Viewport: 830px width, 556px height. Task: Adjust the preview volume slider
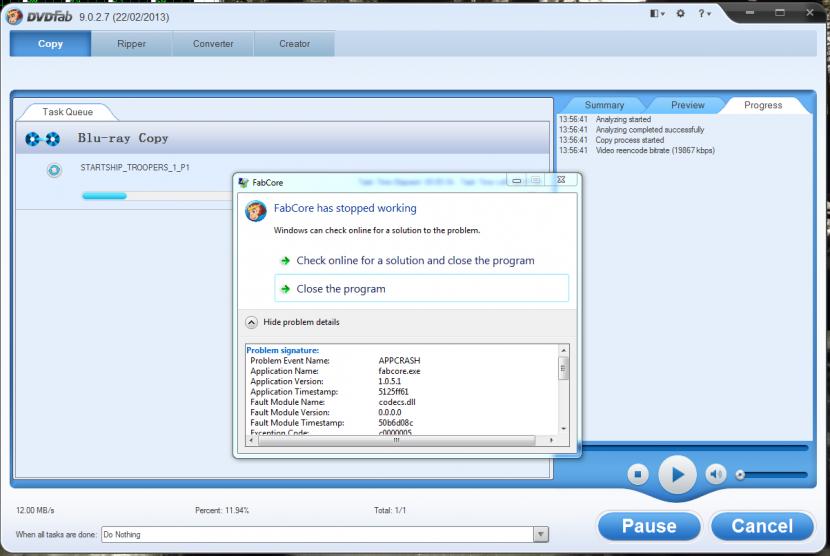(x=773, y=474)
